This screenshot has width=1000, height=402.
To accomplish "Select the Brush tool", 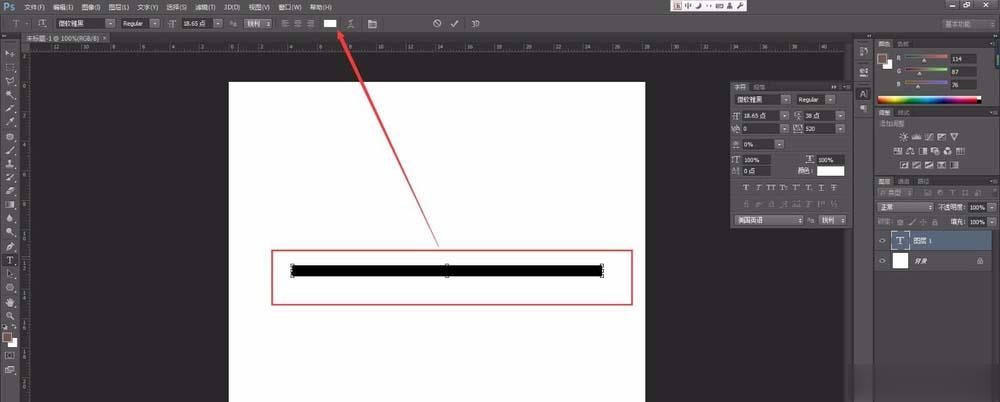I will (x=10, y=150).
